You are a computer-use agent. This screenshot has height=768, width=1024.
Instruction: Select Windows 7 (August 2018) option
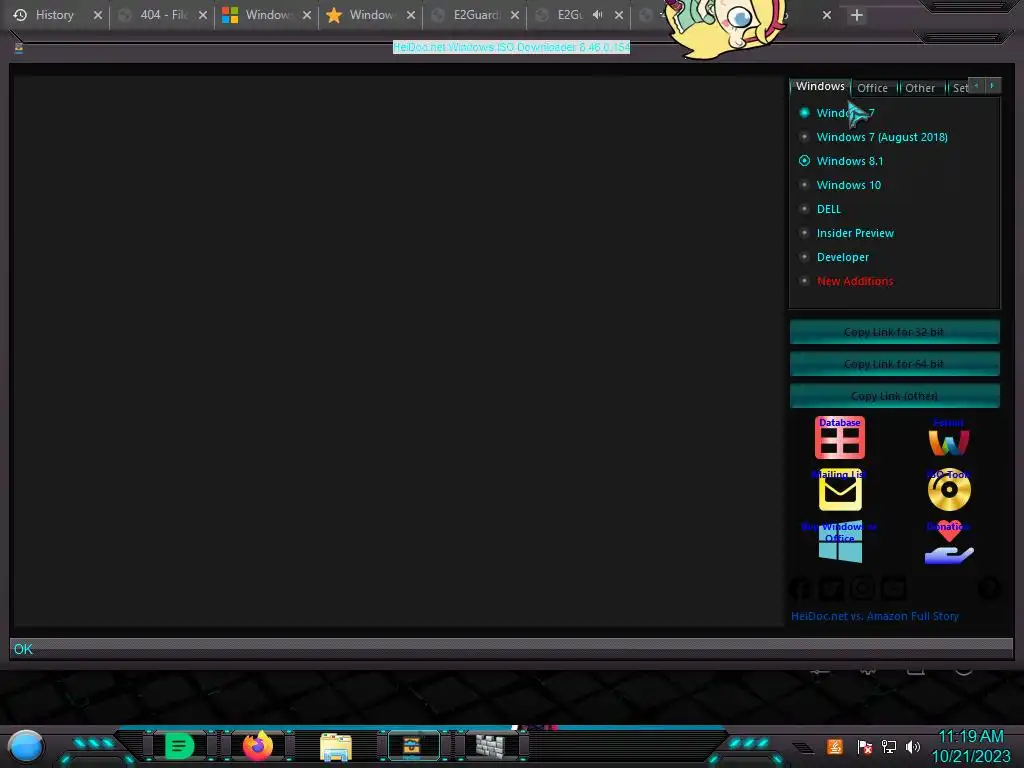874,137
